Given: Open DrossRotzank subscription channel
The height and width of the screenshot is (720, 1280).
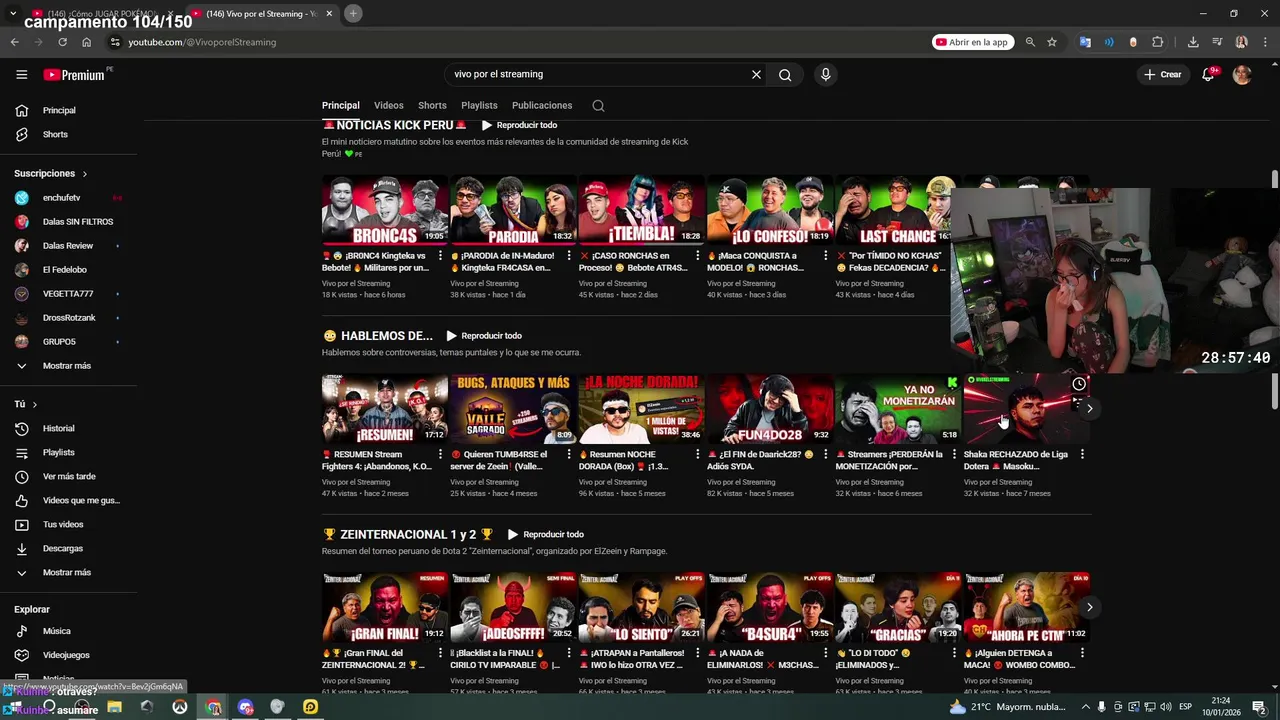Looking at the screenshot, I should pyautogui.click(x=69, y=318).
